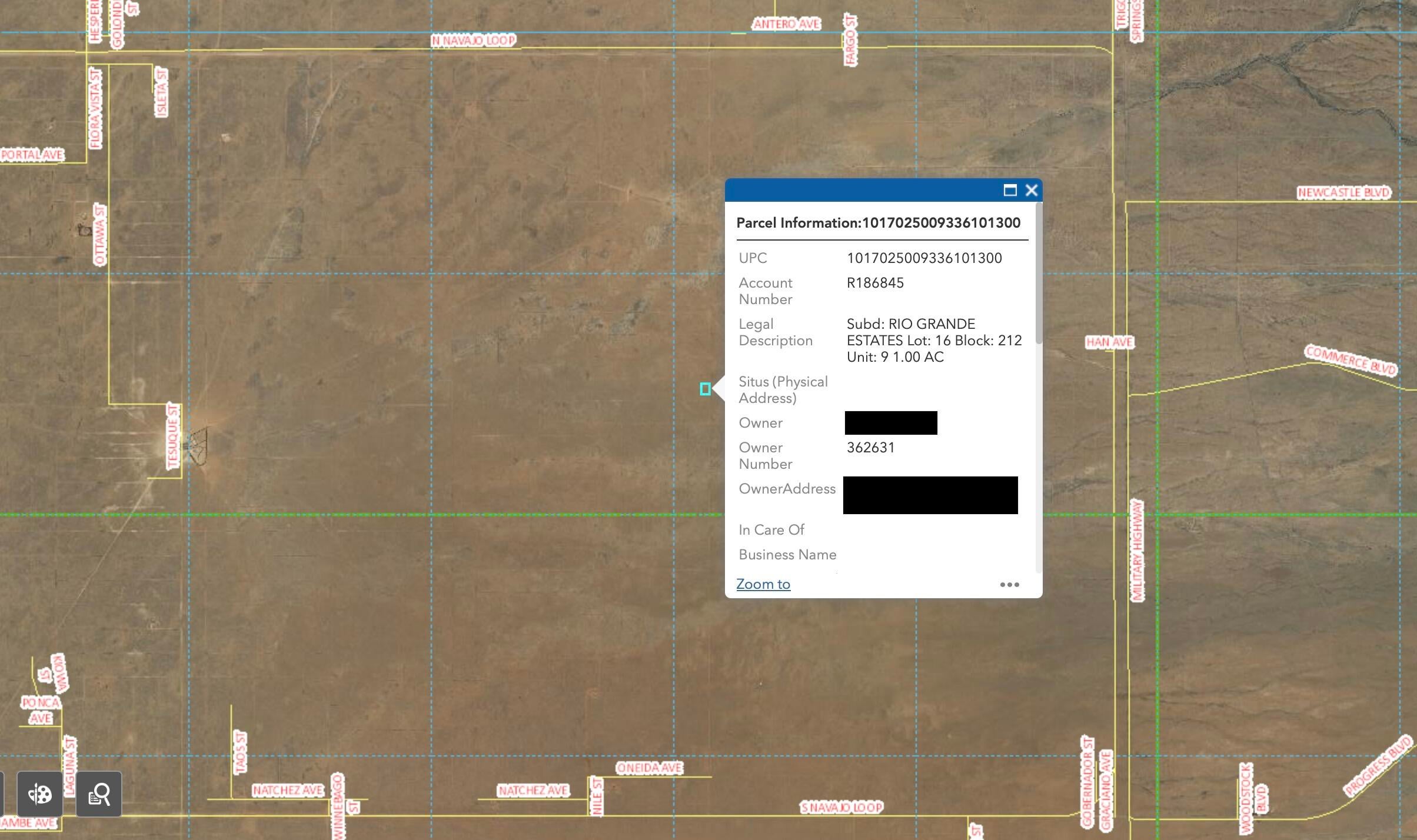Click the MILITARY HIGHWAY road label
1417x840 pixels.
(x=1137, y=551)
